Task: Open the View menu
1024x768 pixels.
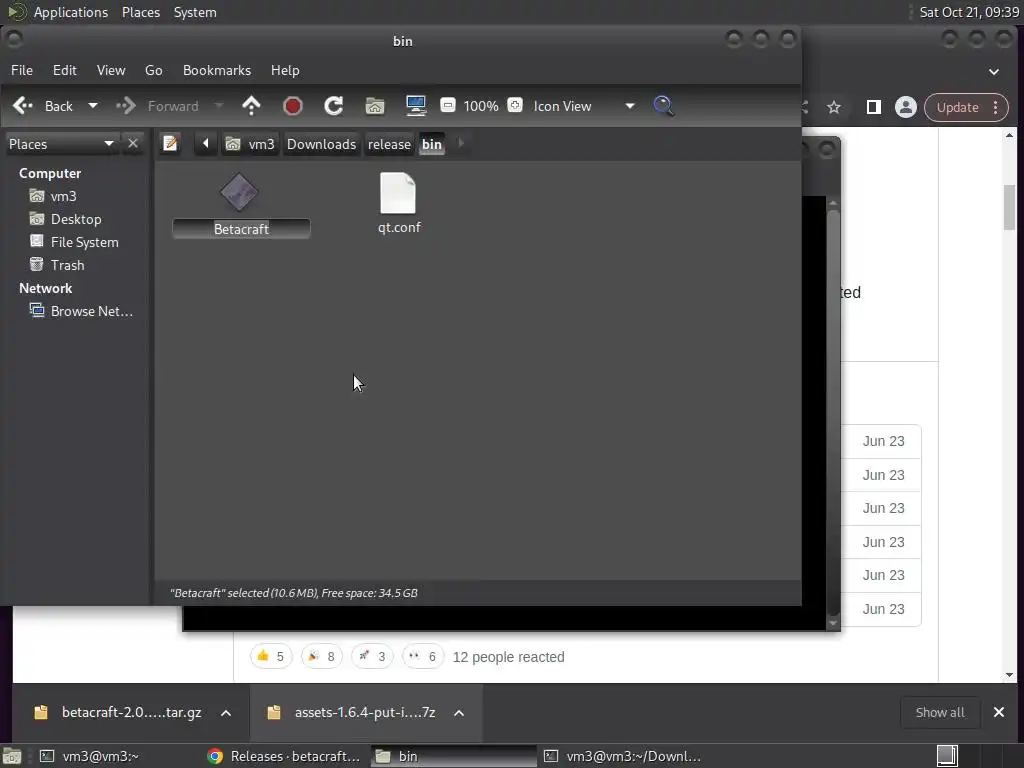Action: (111, 70)
